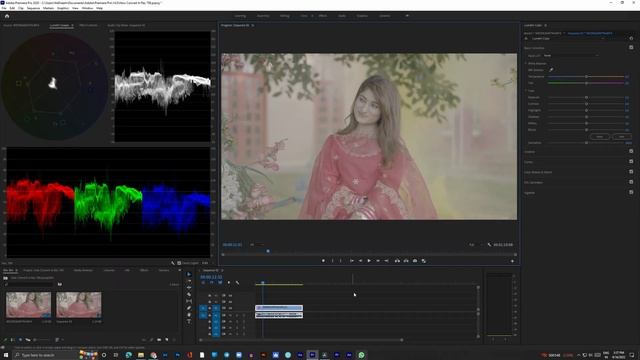The image size is (640, 360).
Task: Open workspace overflow chevron menu
Action: coord(407,16)
